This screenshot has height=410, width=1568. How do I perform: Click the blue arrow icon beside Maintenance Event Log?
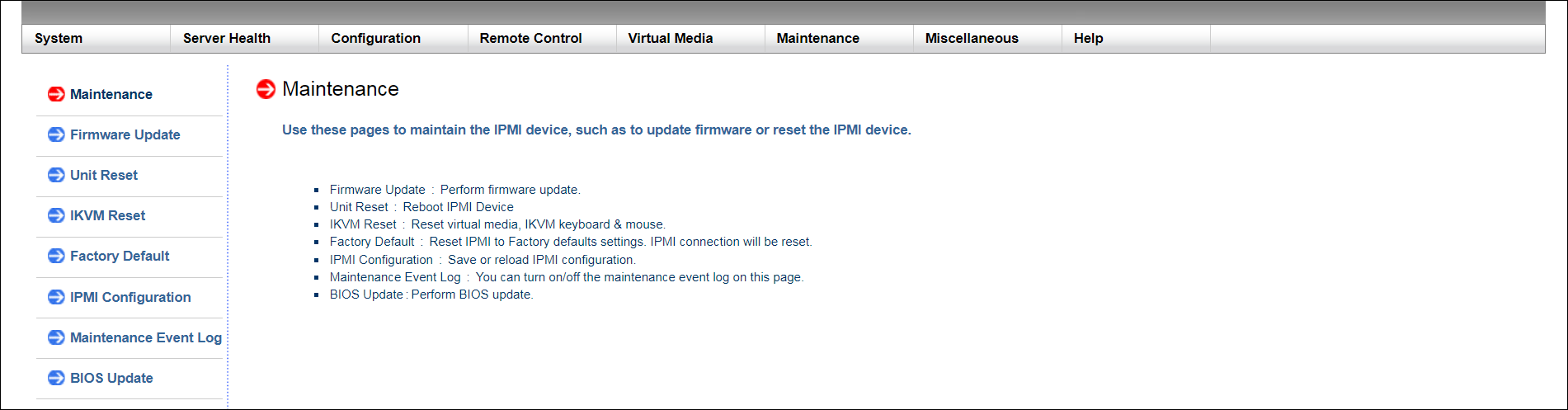[56, 337]
